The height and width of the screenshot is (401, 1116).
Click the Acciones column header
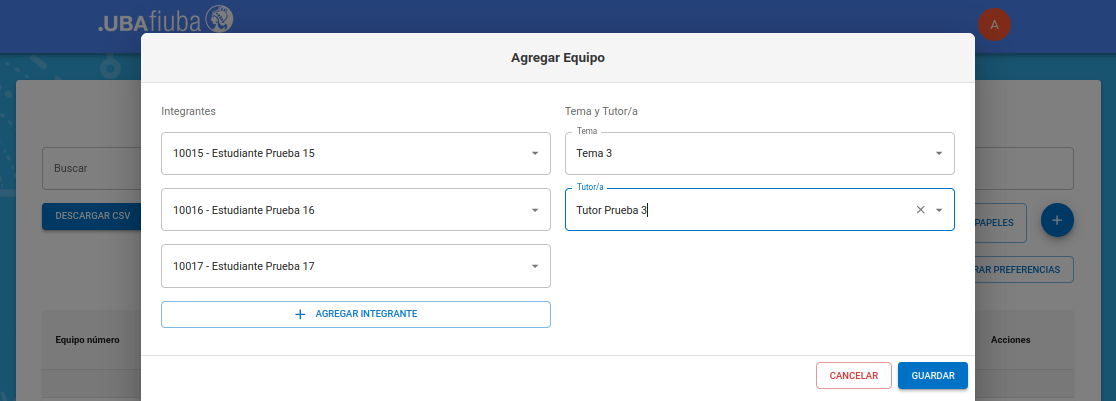tap(1010, 340)
